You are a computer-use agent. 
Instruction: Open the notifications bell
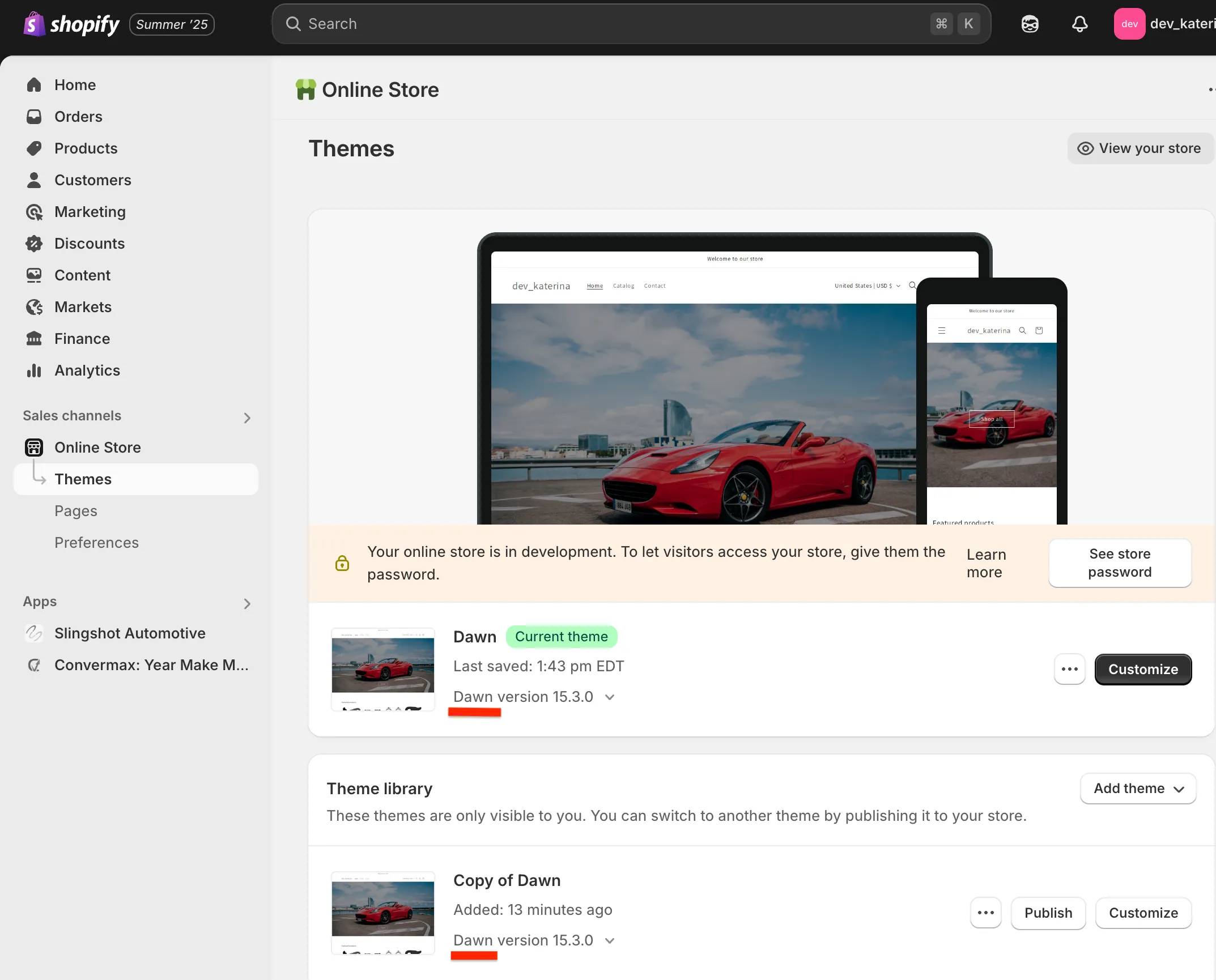coord(1079,24)
